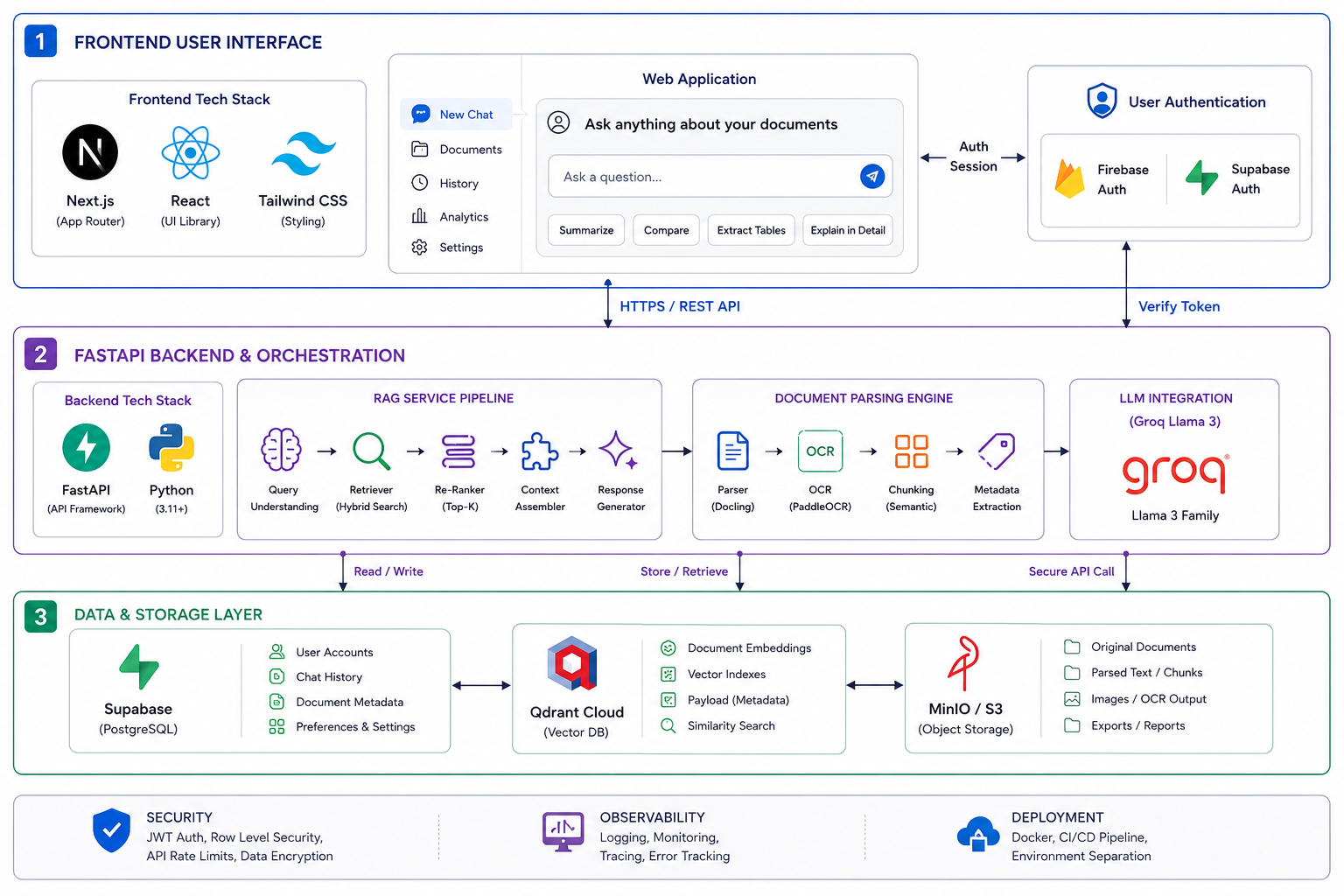Select the Qdrant Cloud logo
Image resolution: width=1344 pixels, height=896 pixels.
(x=572, y=663)
